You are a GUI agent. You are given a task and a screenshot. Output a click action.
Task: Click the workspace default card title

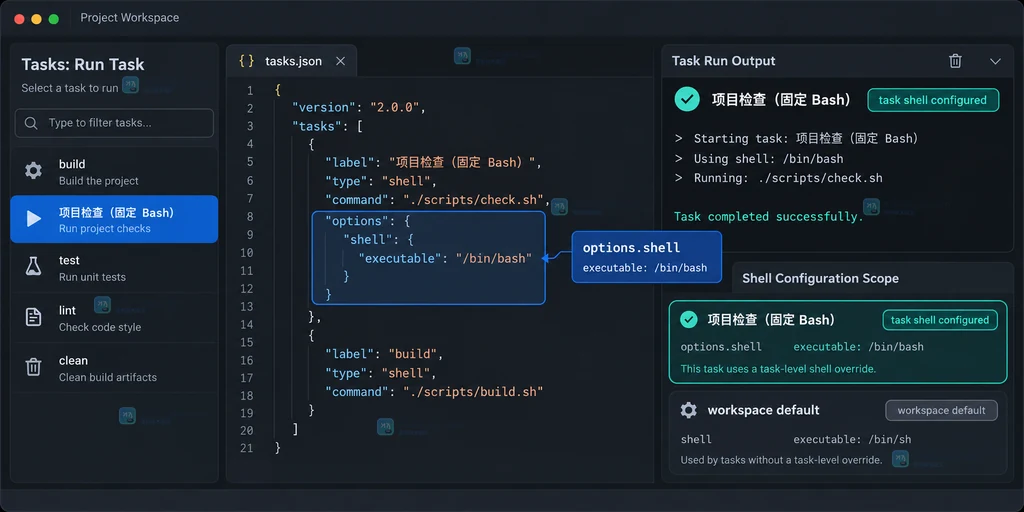tap(763, 410)
